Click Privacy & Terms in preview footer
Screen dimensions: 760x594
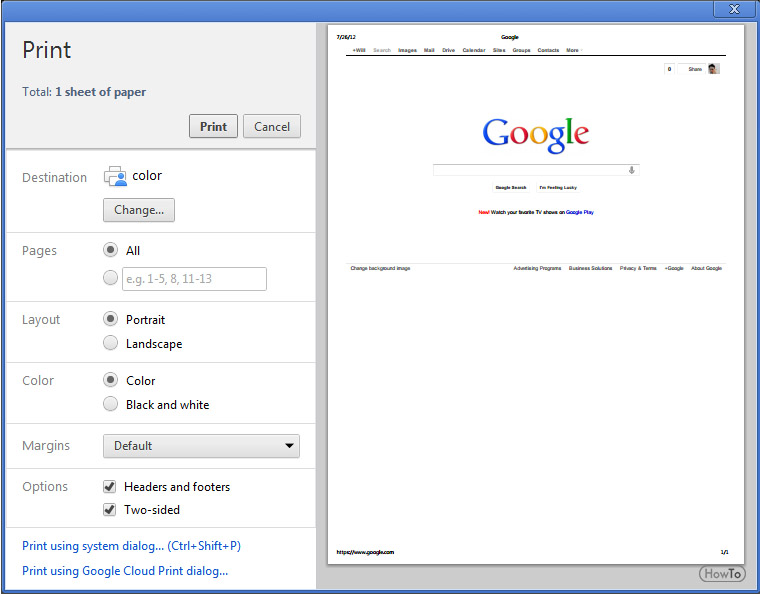click(x=638, y=268)
